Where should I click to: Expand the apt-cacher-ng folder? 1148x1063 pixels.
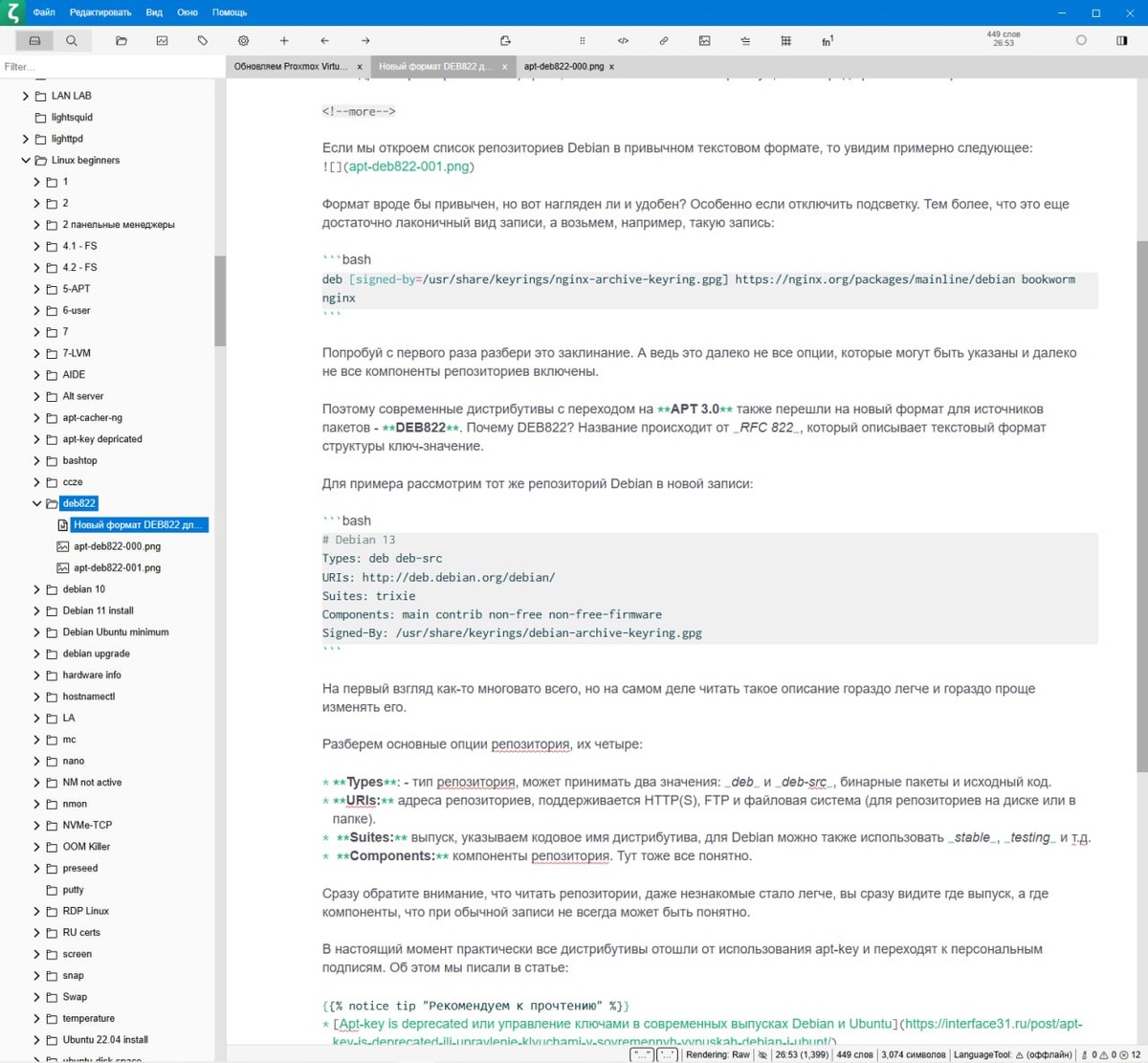[37, 418]
